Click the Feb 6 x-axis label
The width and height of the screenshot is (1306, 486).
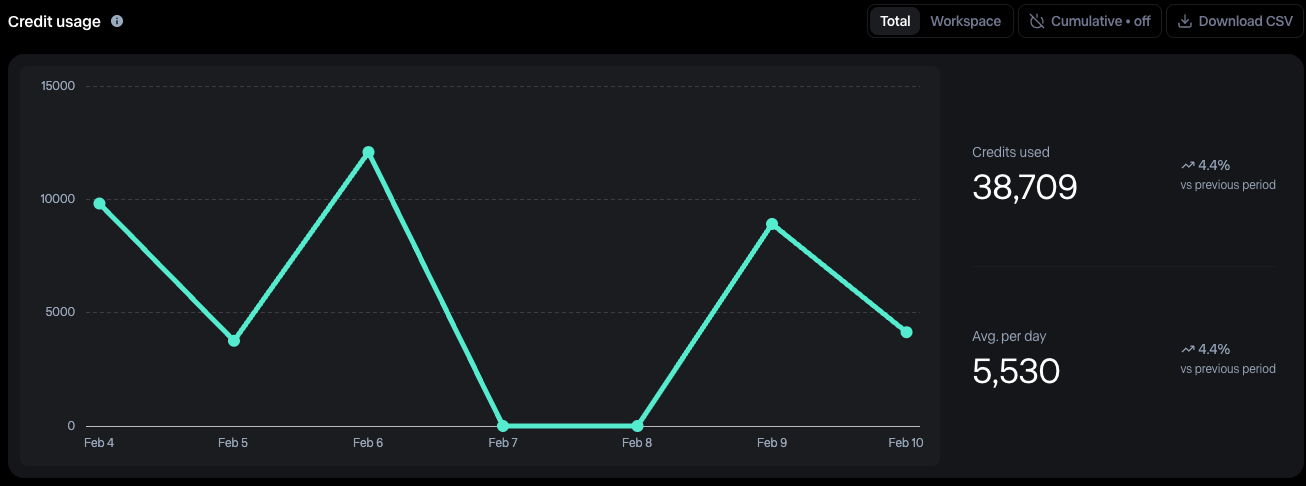pyautogui.click(x=368, y=443)
